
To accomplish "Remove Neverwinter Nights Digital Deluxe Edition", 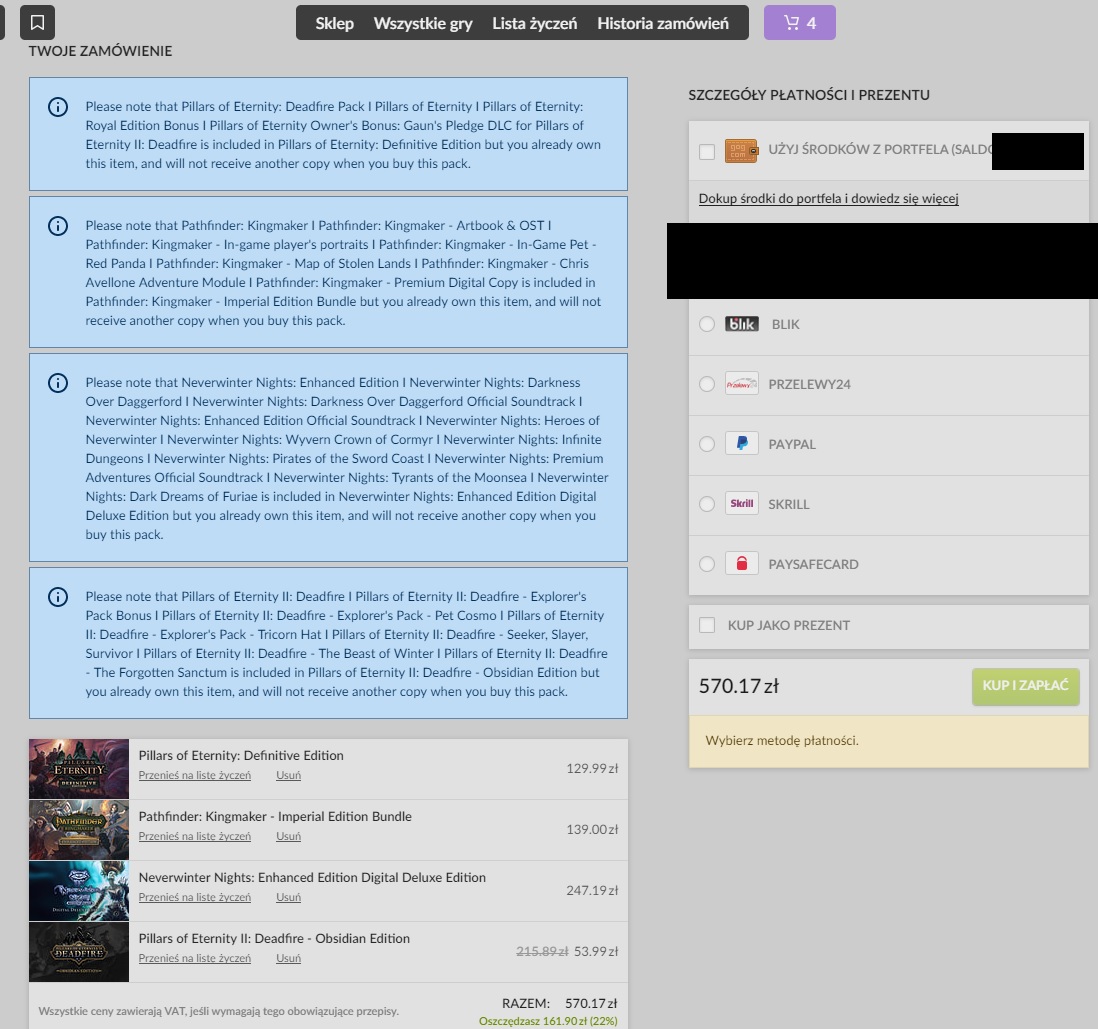I will (289, 897).
